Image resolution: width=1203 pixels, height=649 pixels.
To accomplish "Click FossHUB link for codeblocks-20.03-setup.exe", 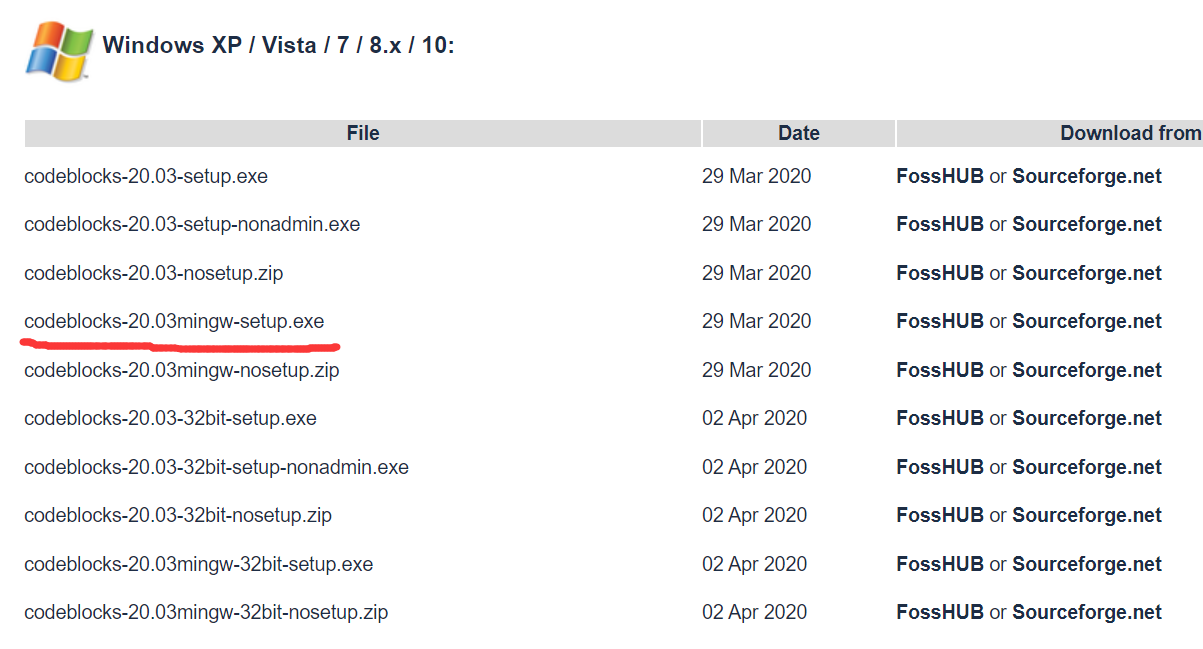I will coord(940,176).
